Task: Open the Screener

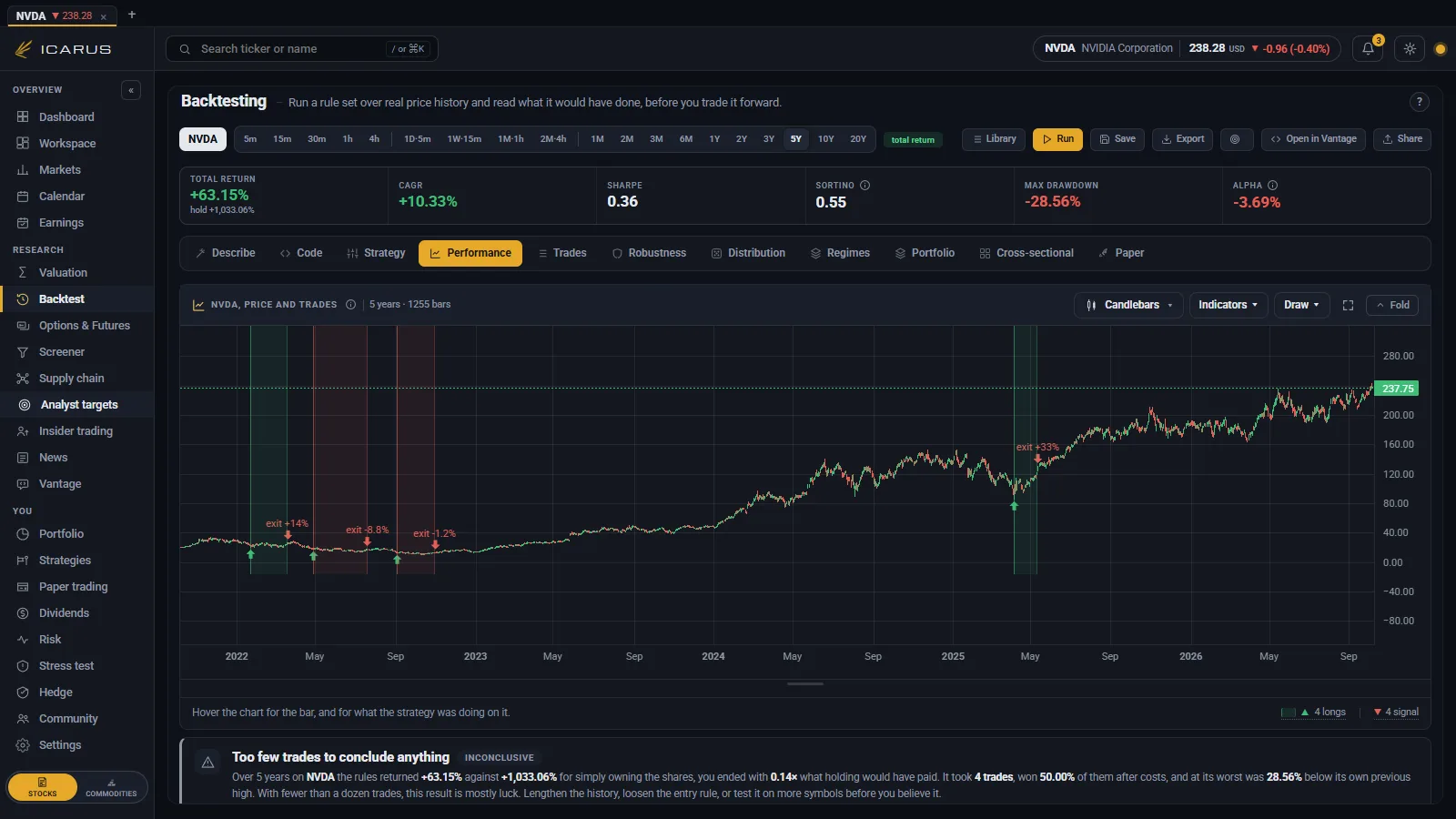Action: pyautogui.click(x=77, y=352)
